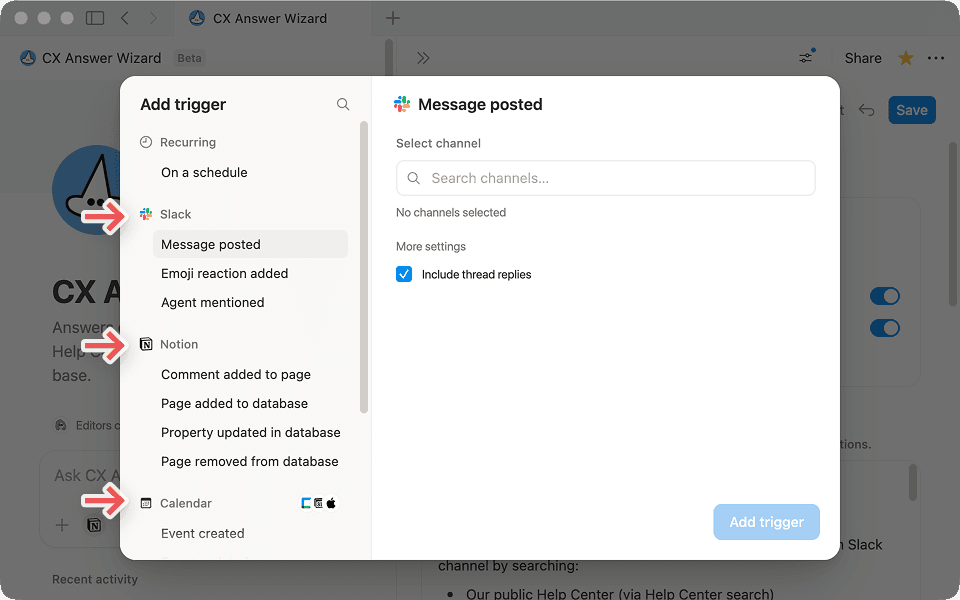Viewport: 960px width, 600px height.
Task: Click the Share button
Action: pos(862,58)
